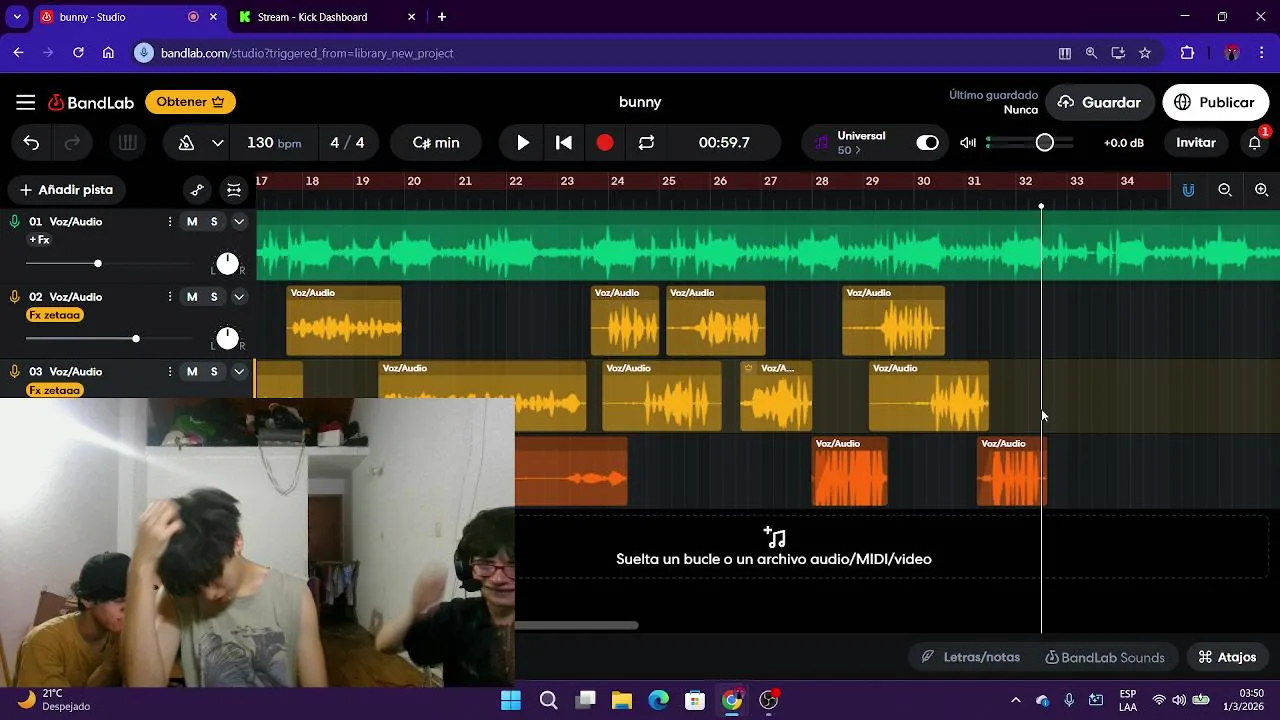Toggle loop cycle playback
The image size is (1280, 720).
[x=646, y=143]
